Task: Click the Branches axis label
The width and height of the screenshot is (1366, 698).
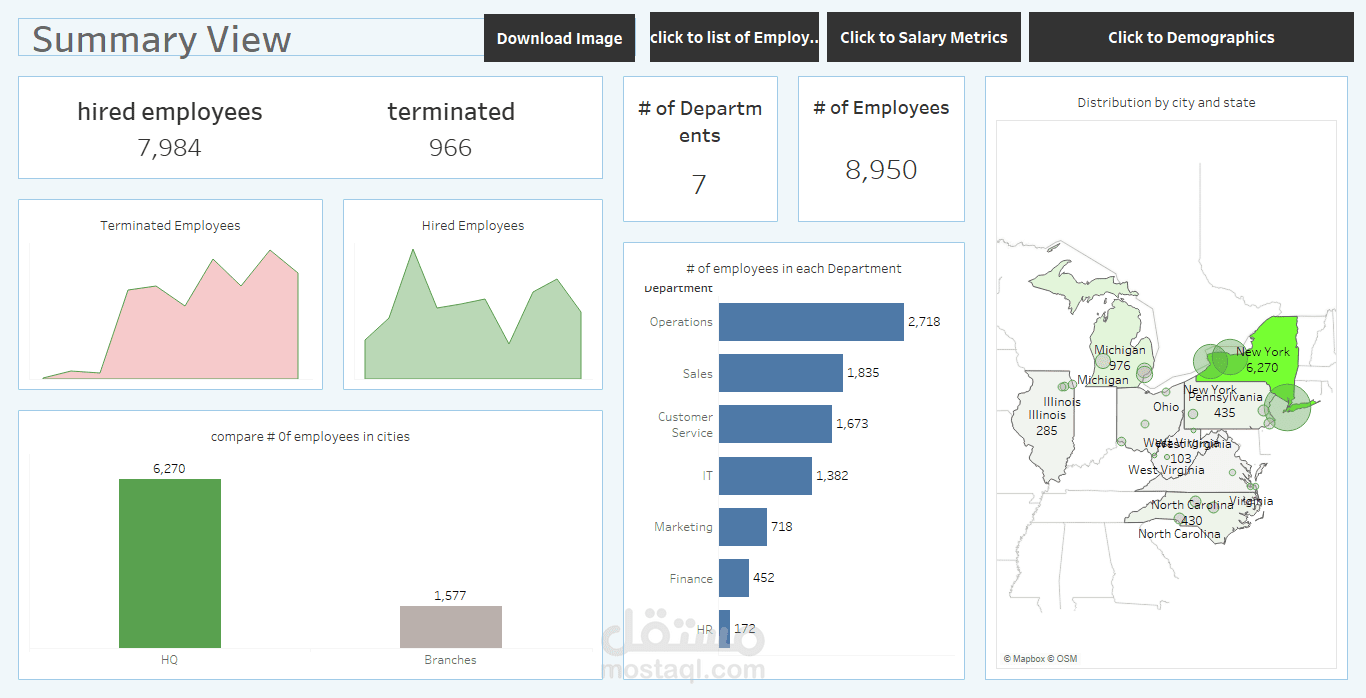Action: [450, 660]
